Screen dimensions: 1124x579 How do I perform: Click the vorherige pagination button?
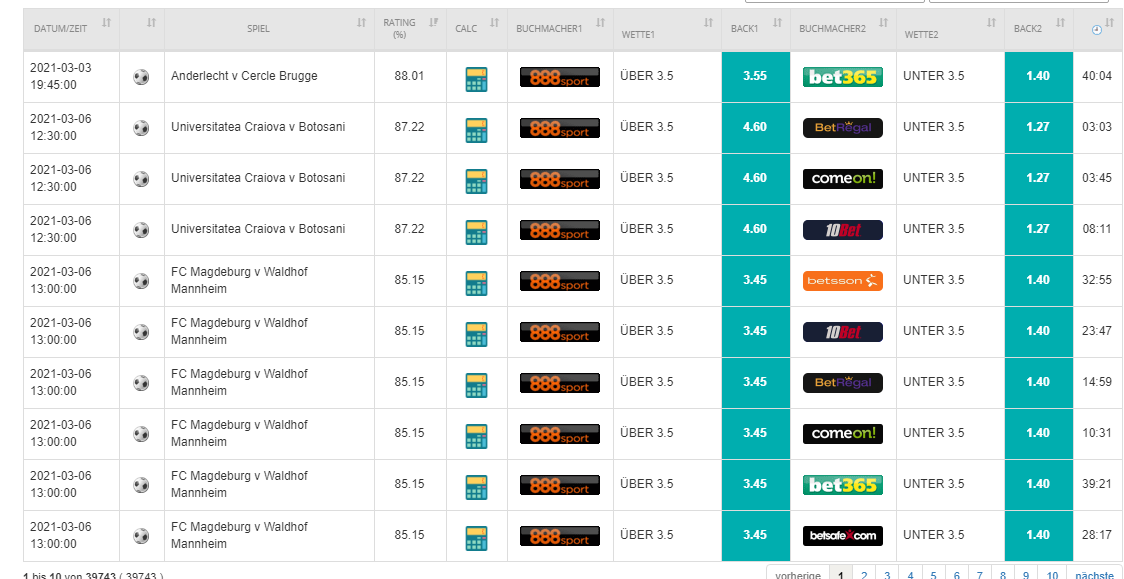[x=798, y=575]
